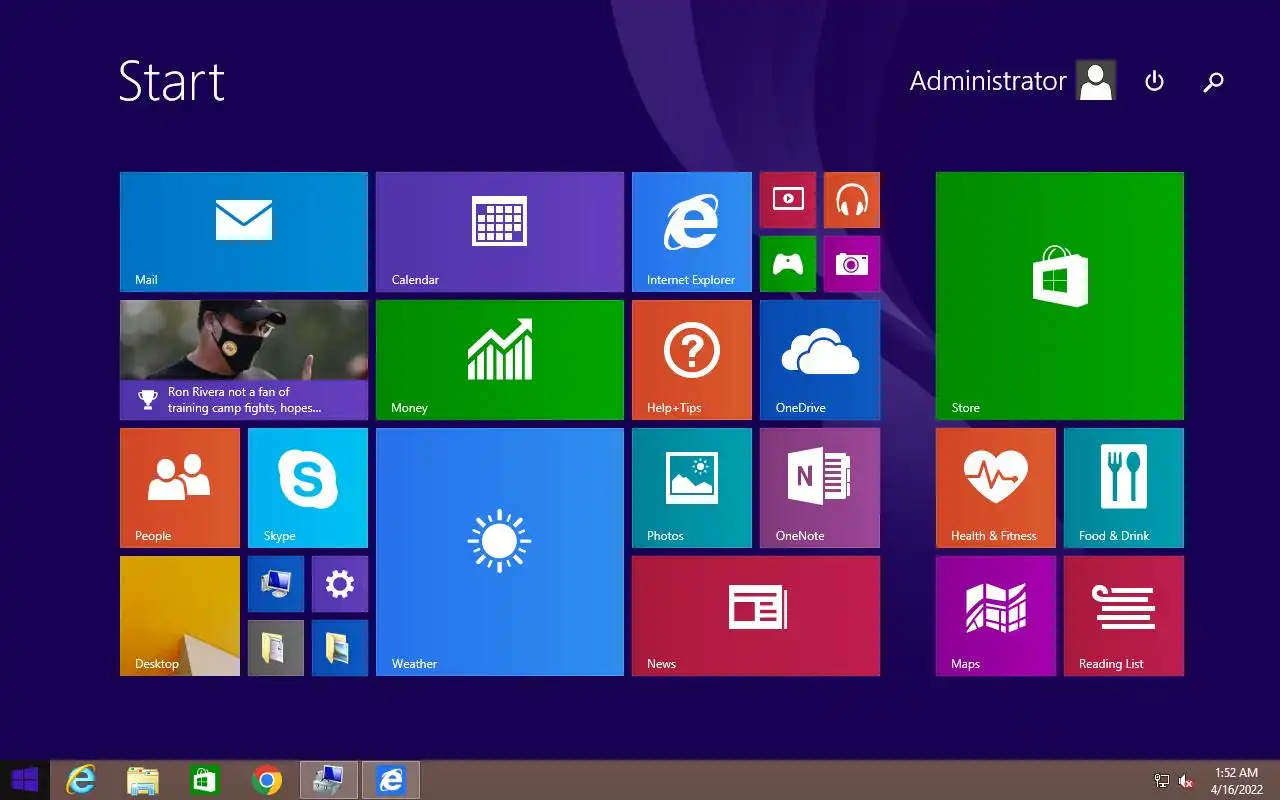Launch Google Chrome from taskbar
The image size is (1280, 800).
[267, 780]
